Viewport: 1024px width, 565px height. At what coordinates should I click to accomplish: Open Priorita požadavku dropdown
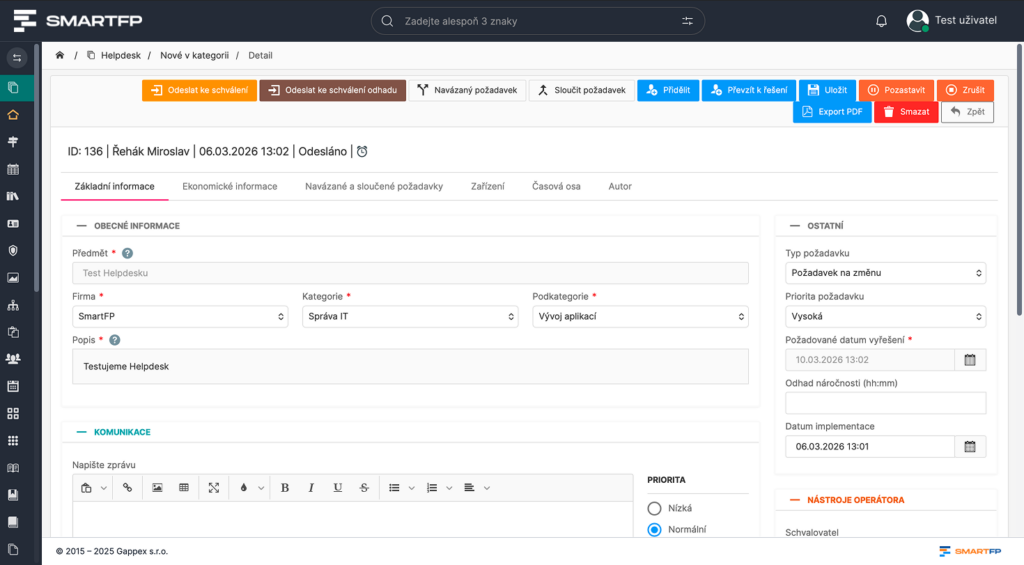coord(885,317)
